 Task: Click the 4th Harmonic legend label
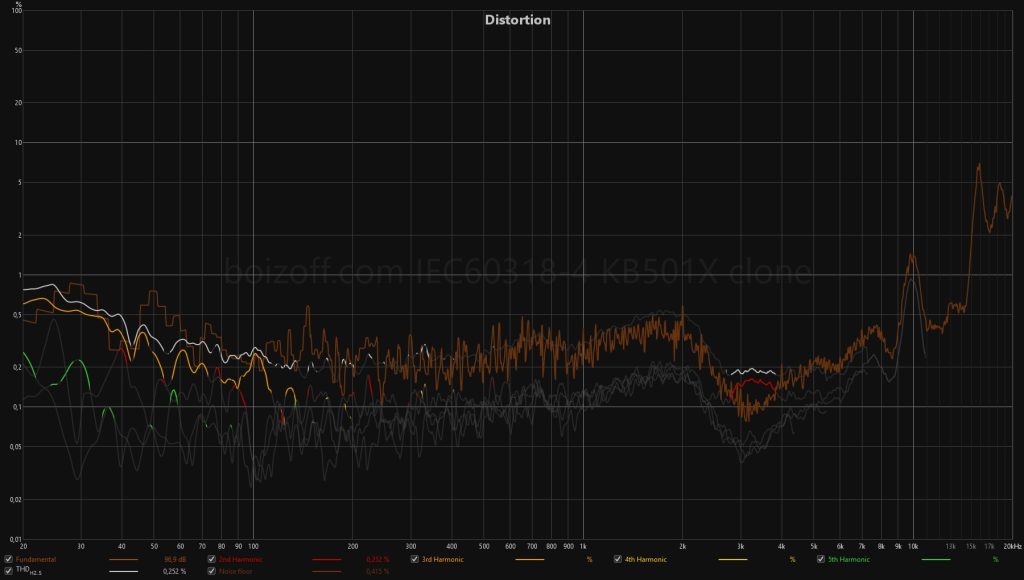646,560
